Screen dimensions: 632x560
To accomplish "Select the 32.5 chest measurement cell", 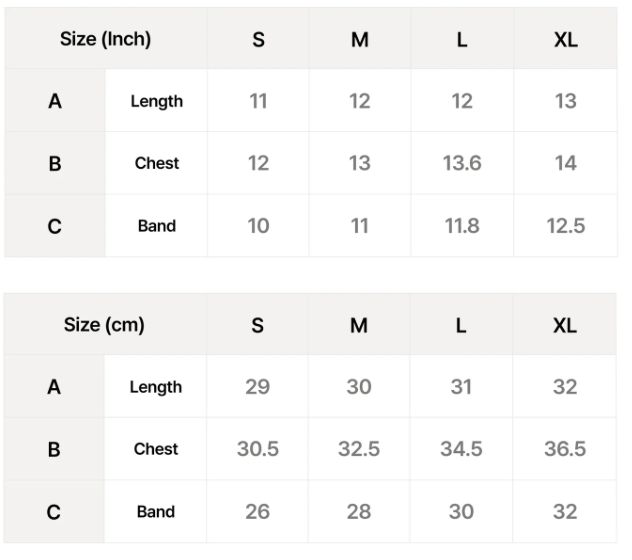I will click(359, 449).
